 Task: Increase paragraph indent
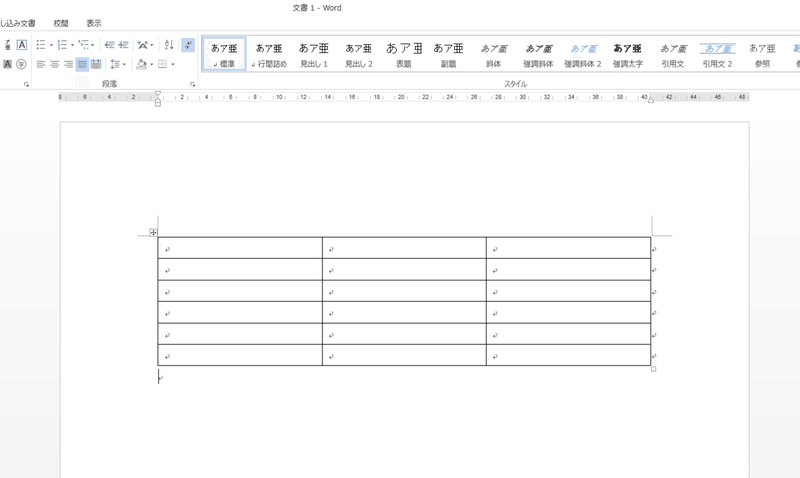tap(123, 45)
